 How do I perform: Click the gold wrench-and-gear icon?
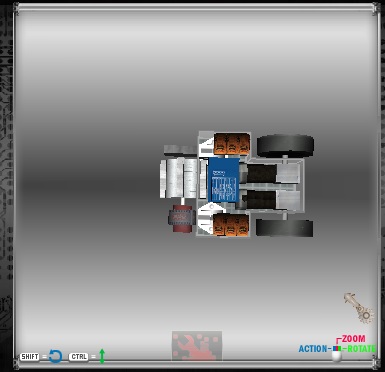(359, 308)
